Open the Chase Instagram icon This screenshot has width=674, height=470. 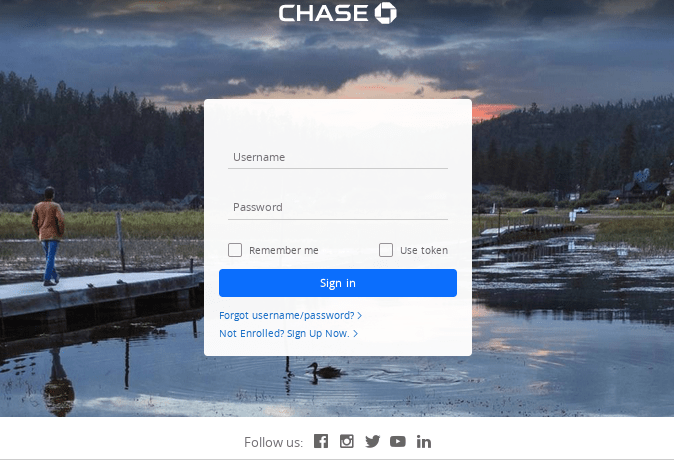pyautogui.click(x=346, y=441)
